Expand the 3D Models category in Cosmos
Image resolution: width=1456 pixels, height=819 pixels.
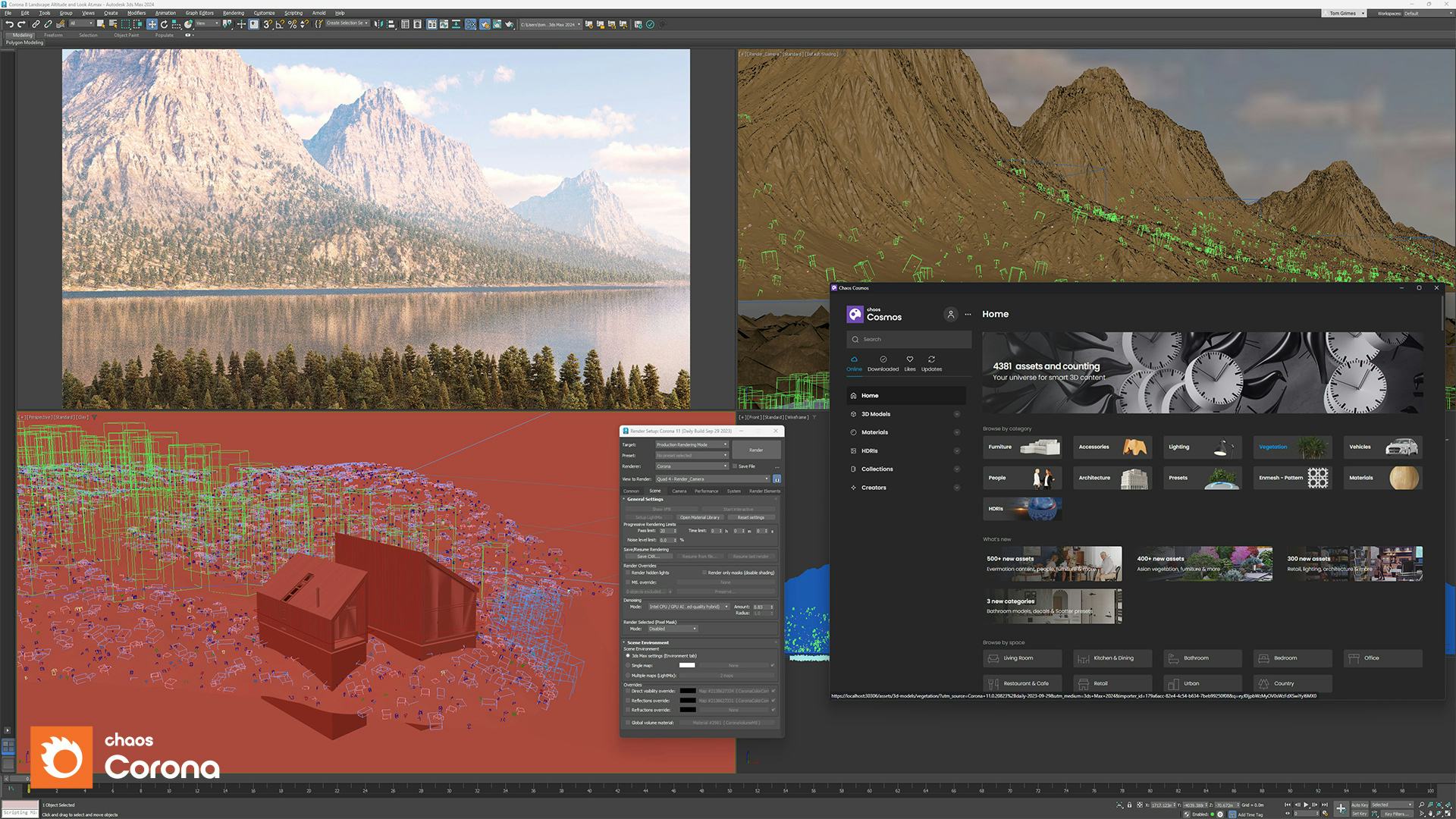(956, 414)
